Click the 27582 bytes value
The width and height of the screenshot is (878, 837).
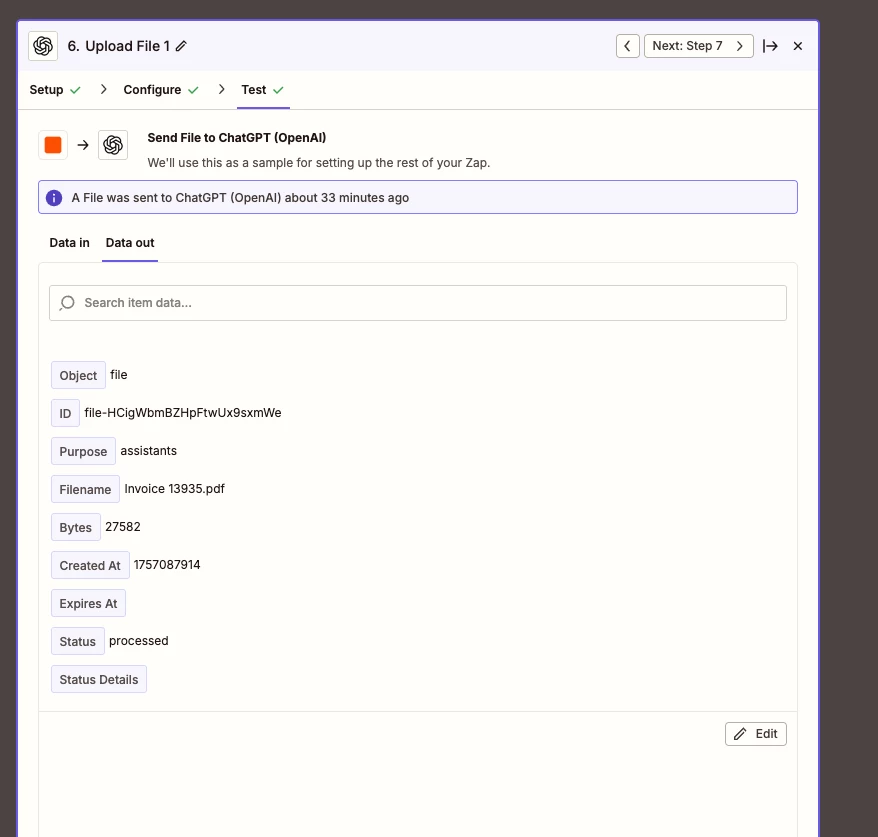[123, 527]
